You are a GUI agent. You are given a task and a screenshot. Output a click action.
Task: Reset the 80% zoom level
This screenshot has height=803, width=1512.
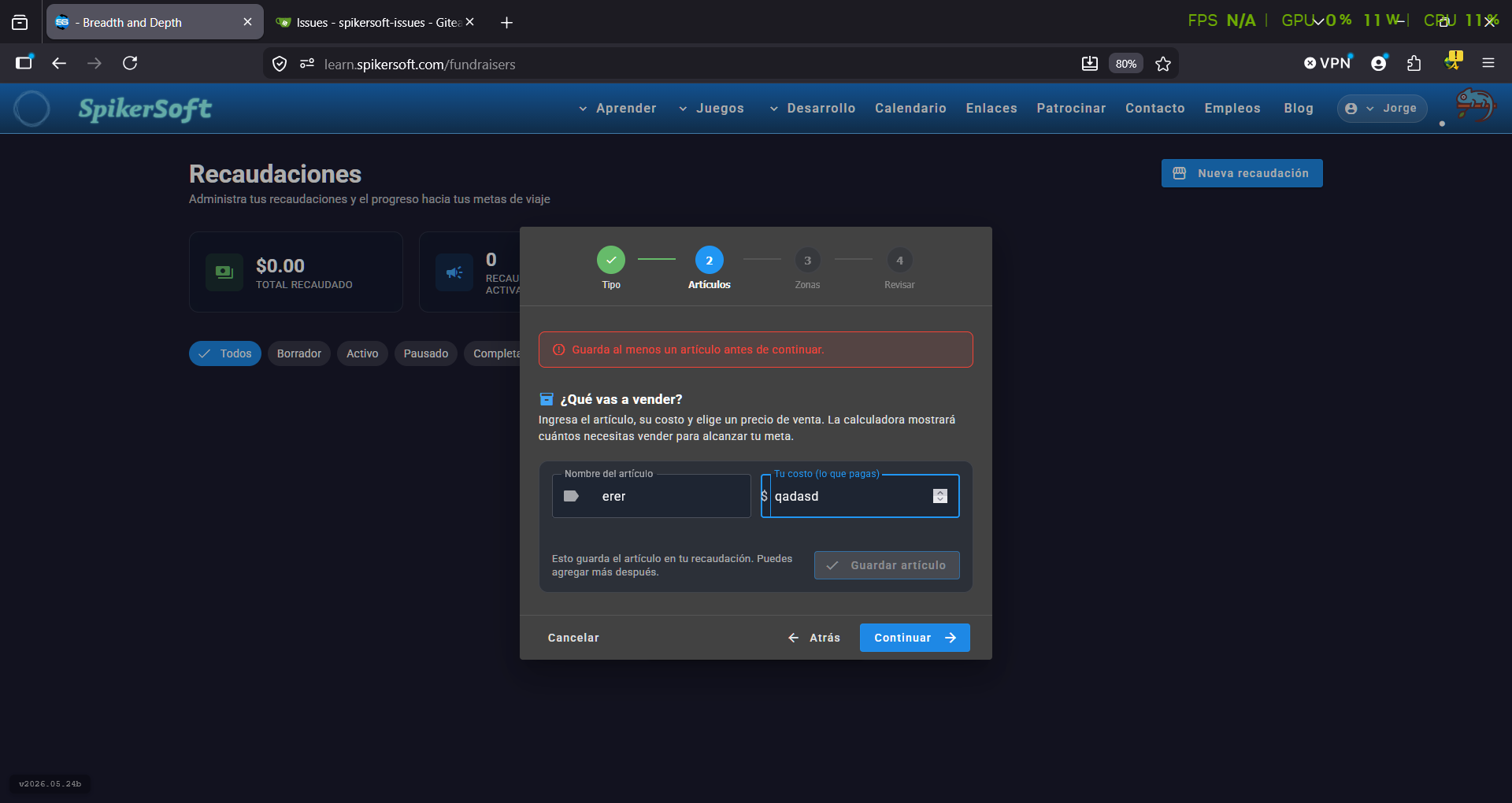point(1126,64)
